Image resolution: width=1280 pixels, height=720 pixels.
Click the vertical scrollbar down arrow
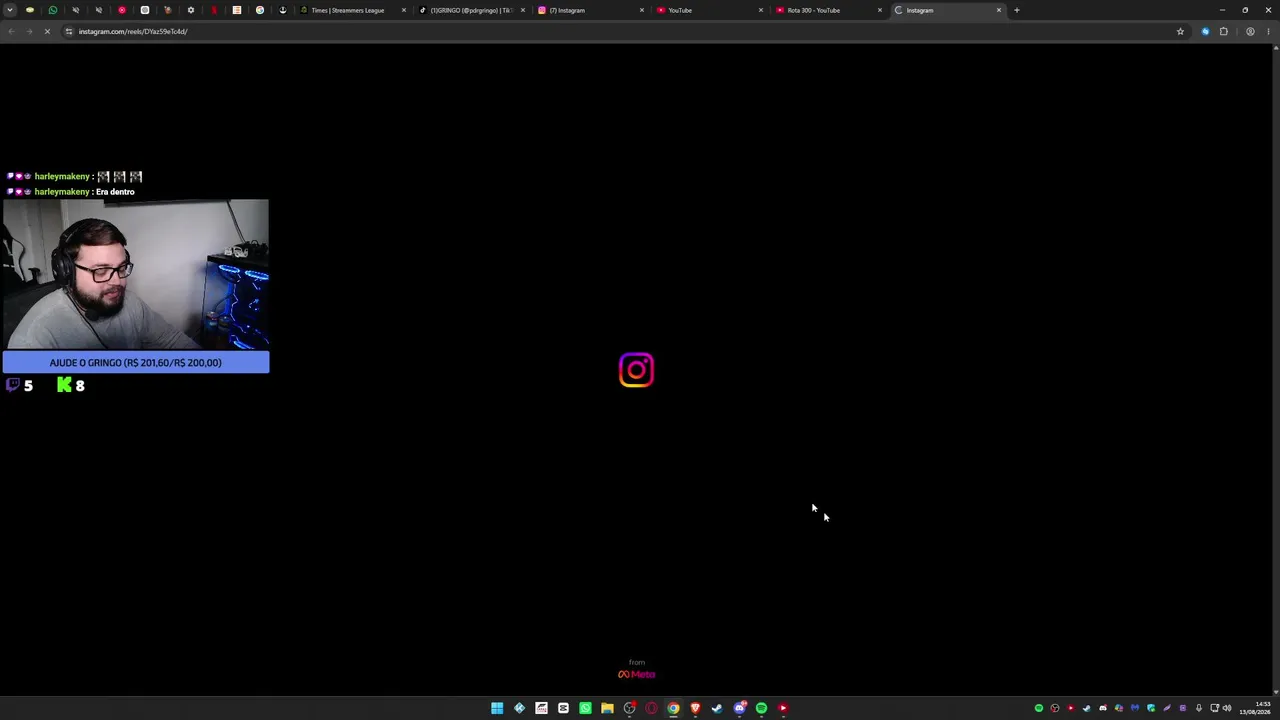tap(1275, 691)
